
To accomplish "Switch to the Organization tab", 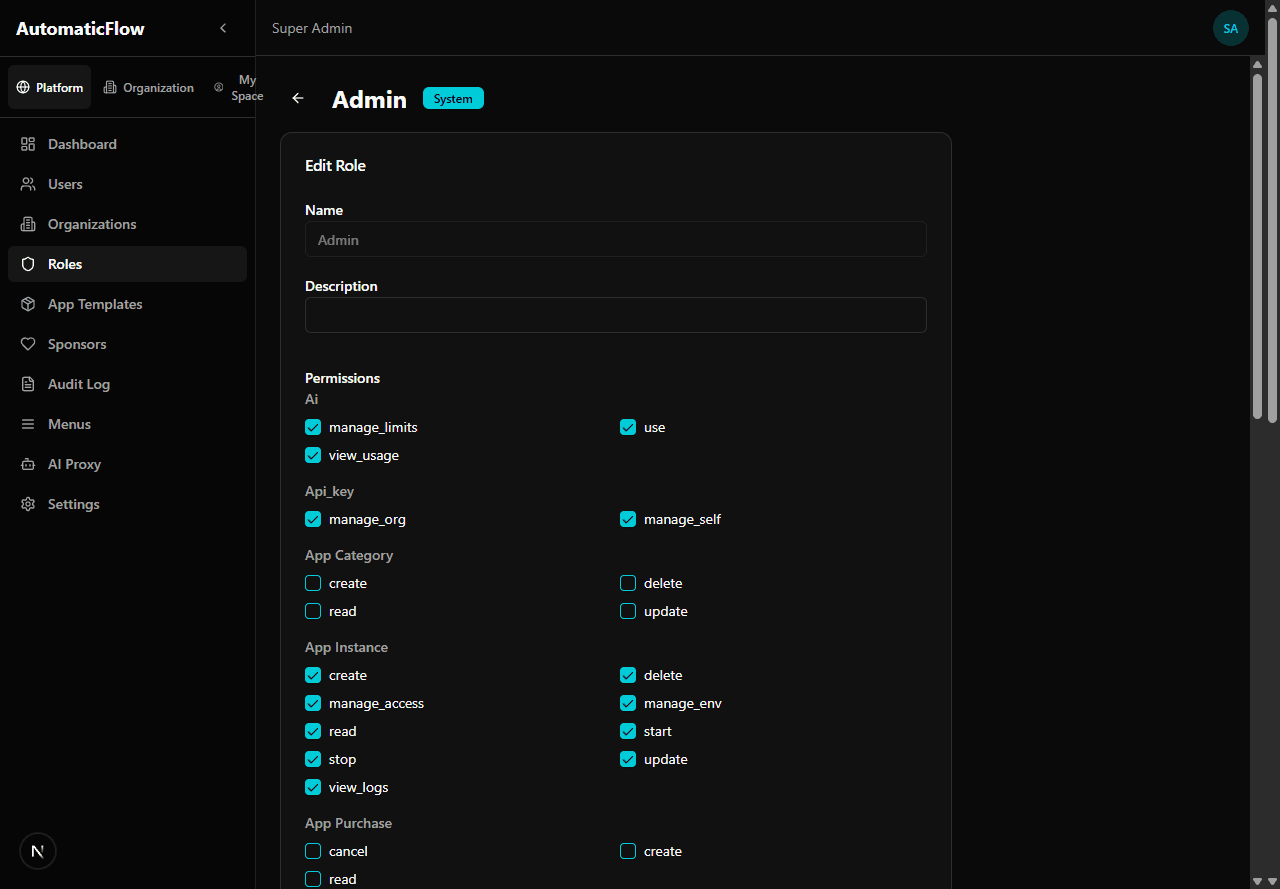I will point(149,88).
